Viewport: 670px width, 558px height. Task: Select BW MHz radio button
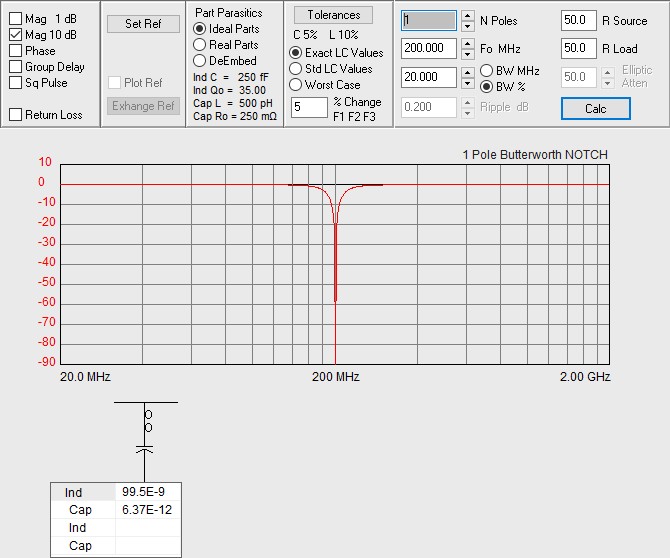coord(487,70)
